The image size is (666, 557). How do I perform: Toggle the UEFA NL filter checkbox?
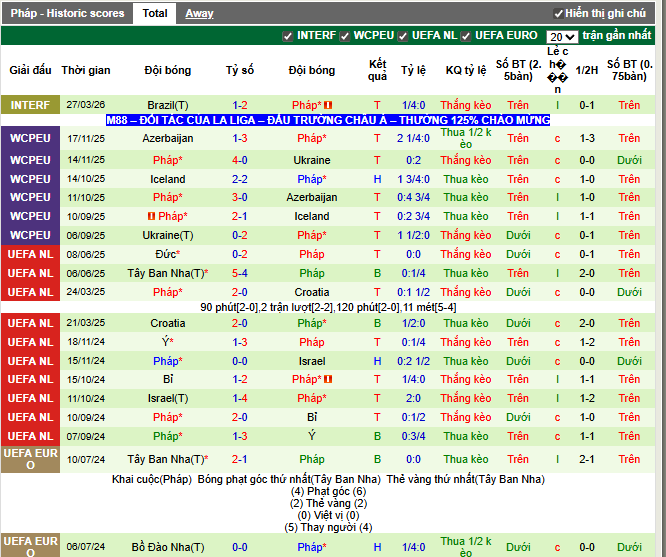[403, 36]
